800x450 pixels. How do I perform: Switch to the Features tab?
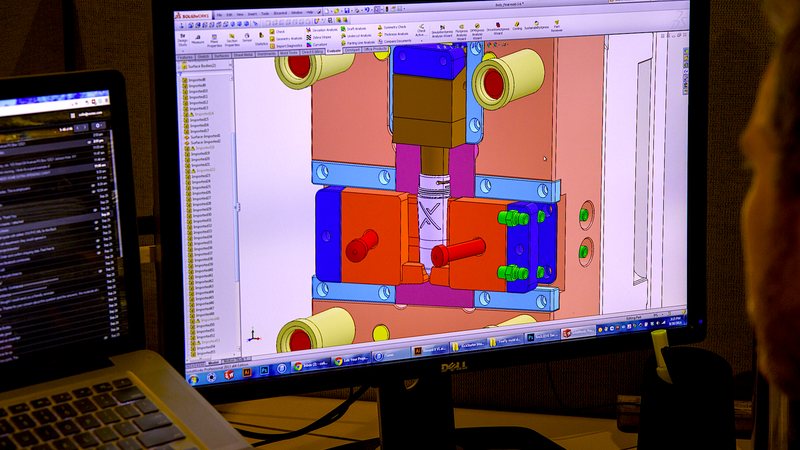(x=185, y=57)
